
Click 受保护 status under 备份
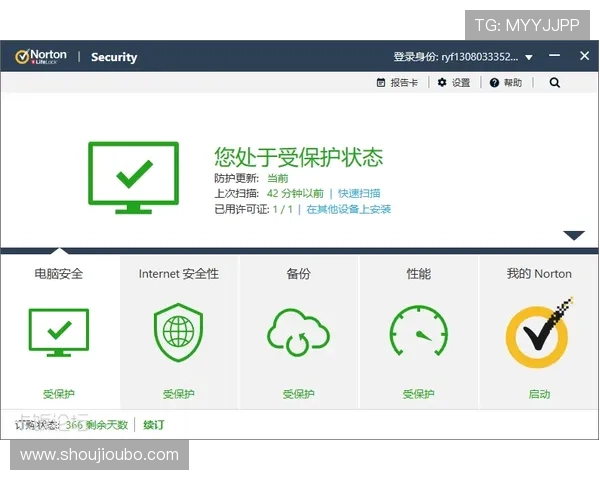click(298, 394)
